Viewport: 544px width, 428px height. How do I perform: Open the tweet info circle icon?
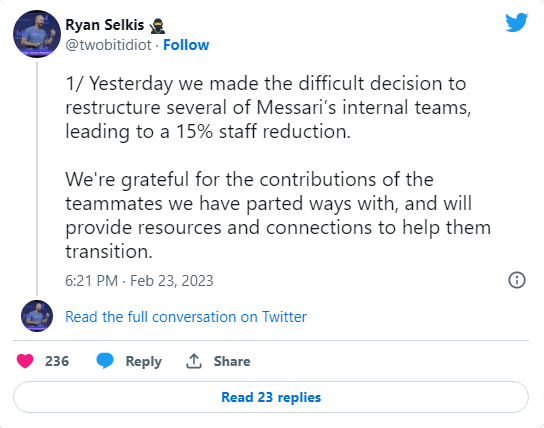517,280
